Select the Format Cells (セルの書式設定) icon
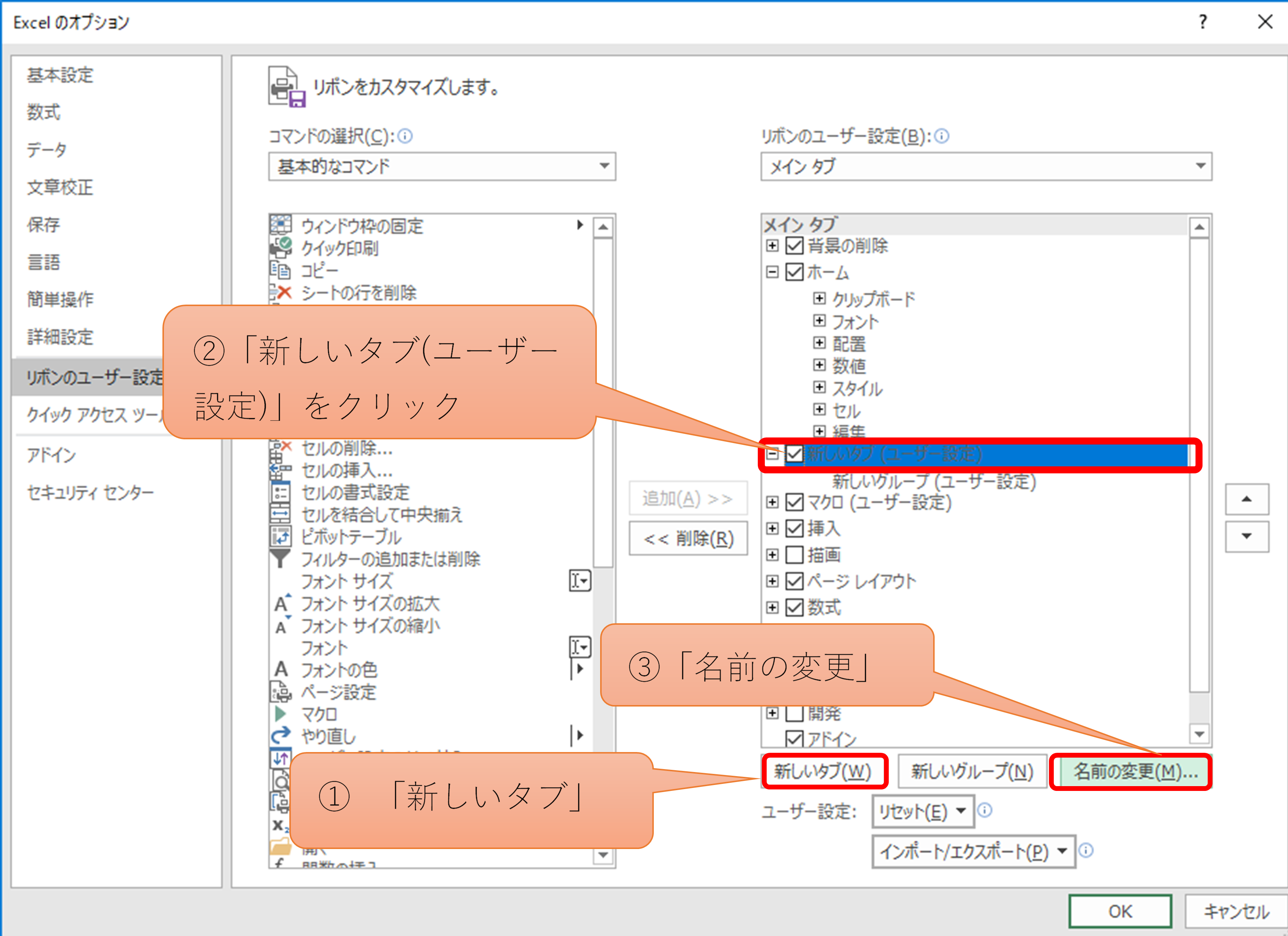Viewport: 1288px width, 936px height. (x=280, y=492)
